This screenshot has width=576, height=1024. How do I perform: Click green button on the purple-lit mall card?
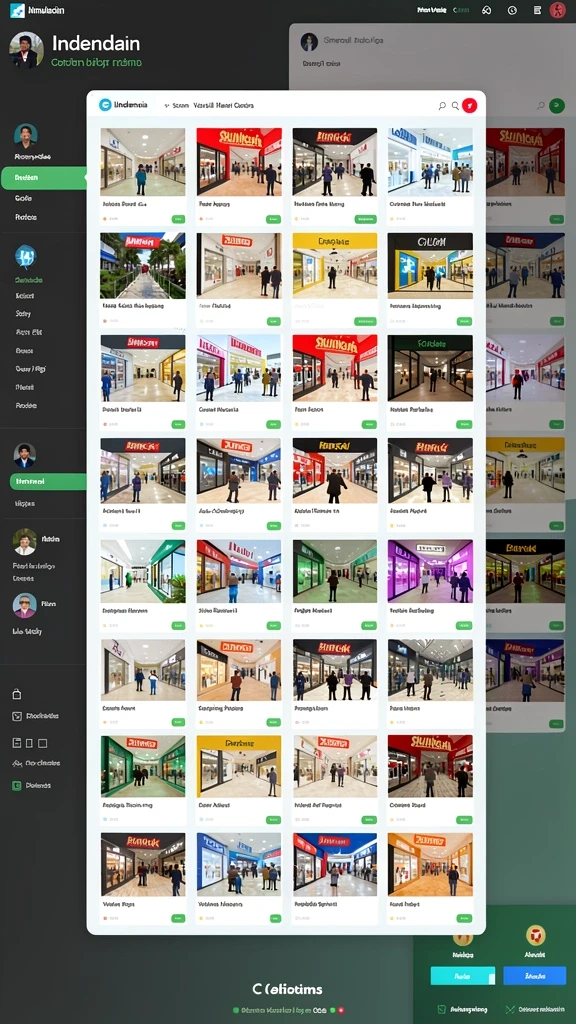pos(464,626)
